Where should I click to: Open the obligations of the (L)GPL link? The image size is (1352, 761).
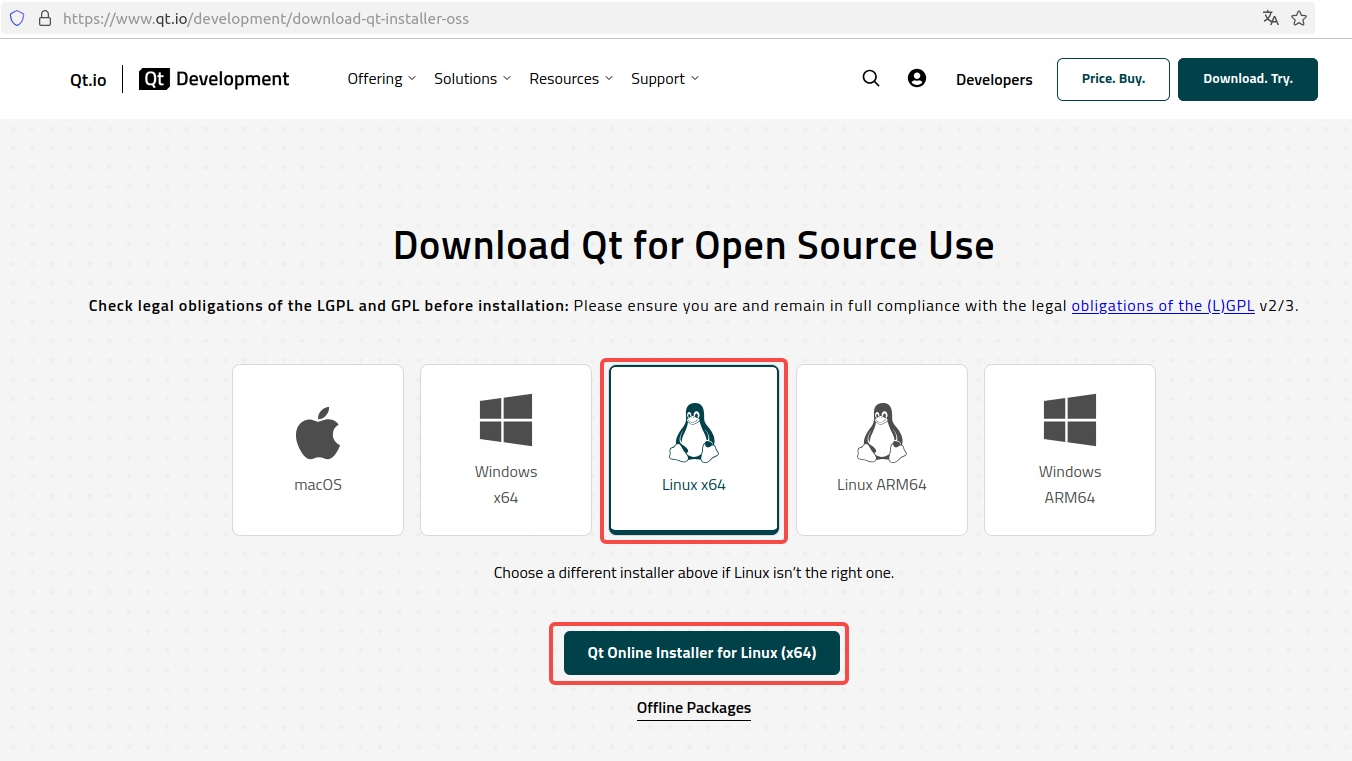point(1163,305)
